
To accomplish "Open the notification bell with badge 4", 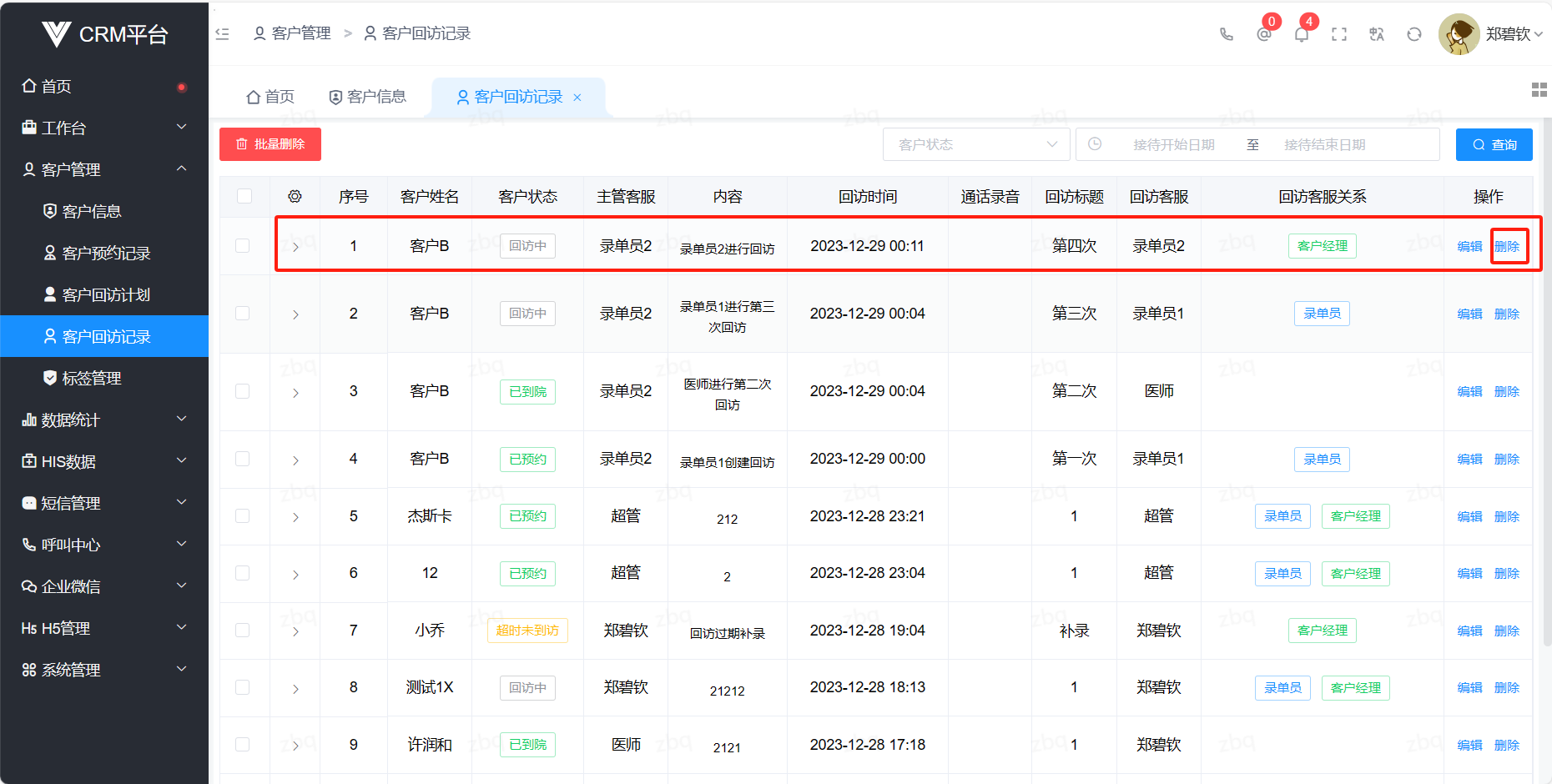I will tap(1302, 34).
